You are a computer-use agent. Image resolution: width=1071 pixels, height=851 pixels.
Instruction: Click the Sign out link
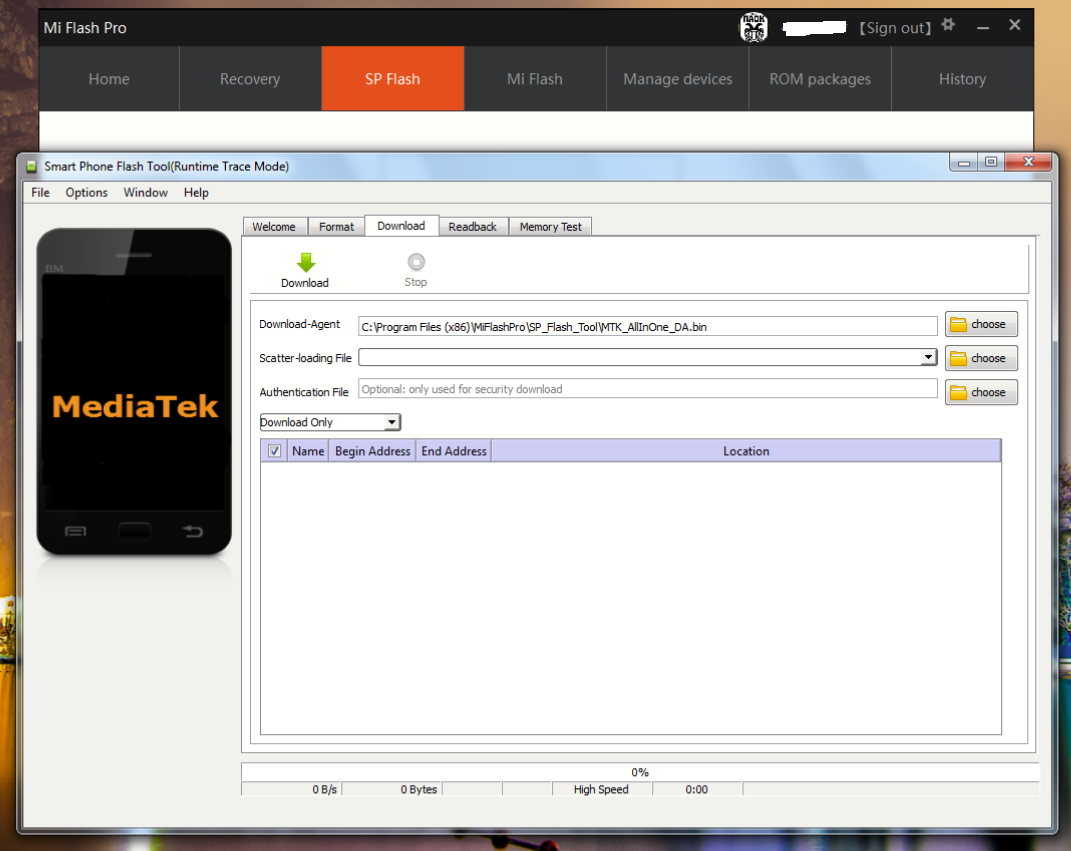coord(895,28)
